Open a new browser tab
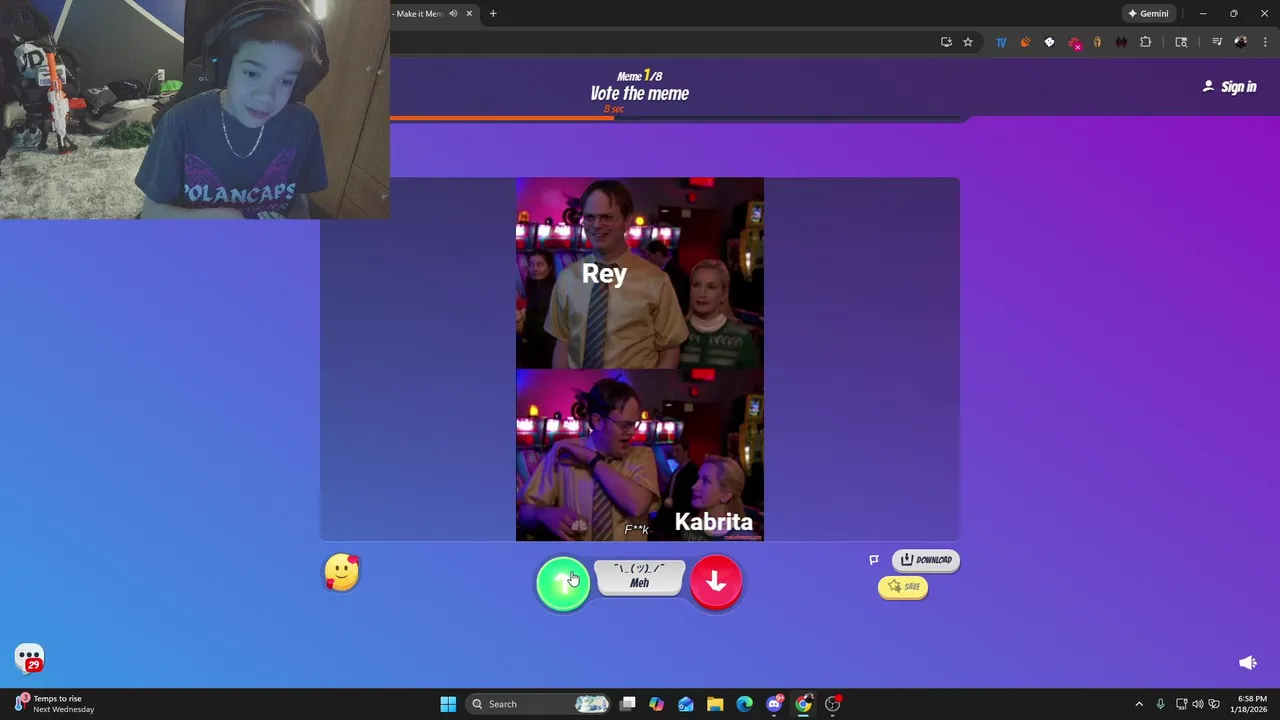The width and height of the screenshot is (1280, 720). click(x=493, y=14)
